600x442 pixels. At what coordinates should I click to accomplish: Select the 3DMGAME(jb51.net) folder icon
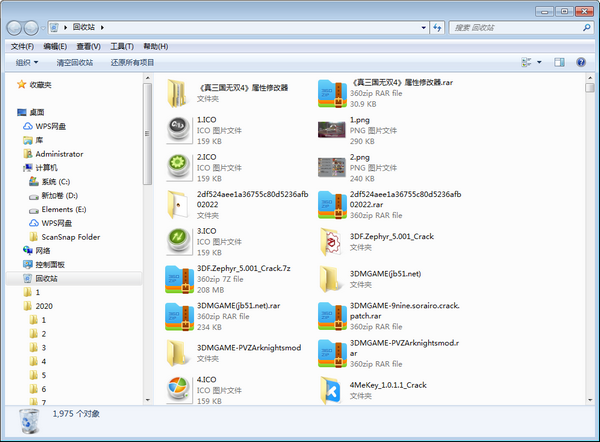[x=331, y=279]
